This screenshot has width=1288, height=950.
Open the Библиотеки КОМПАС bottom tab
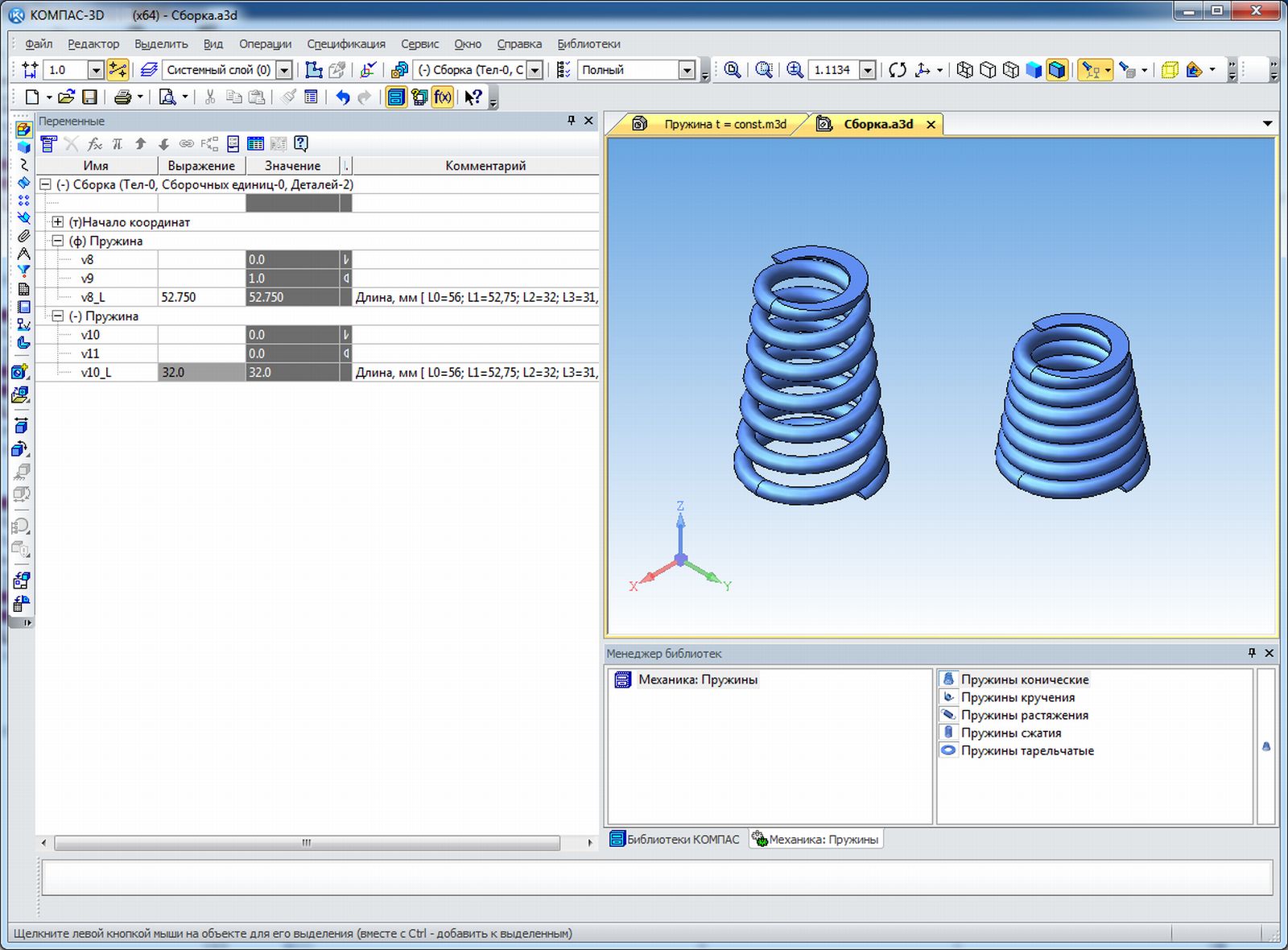tap(675, 839)
